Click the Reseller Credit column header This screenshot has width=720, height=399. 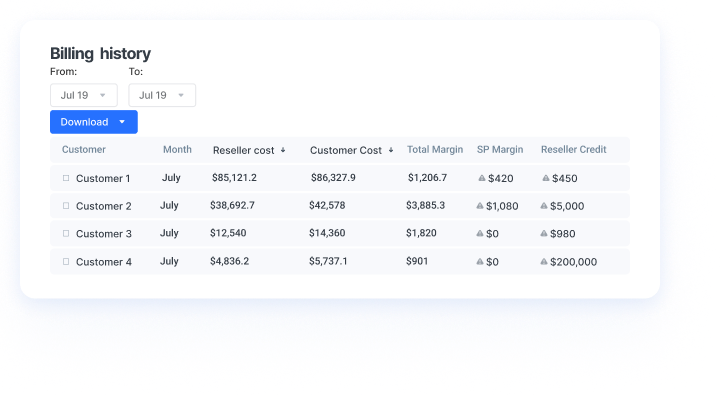pos(574,150)
